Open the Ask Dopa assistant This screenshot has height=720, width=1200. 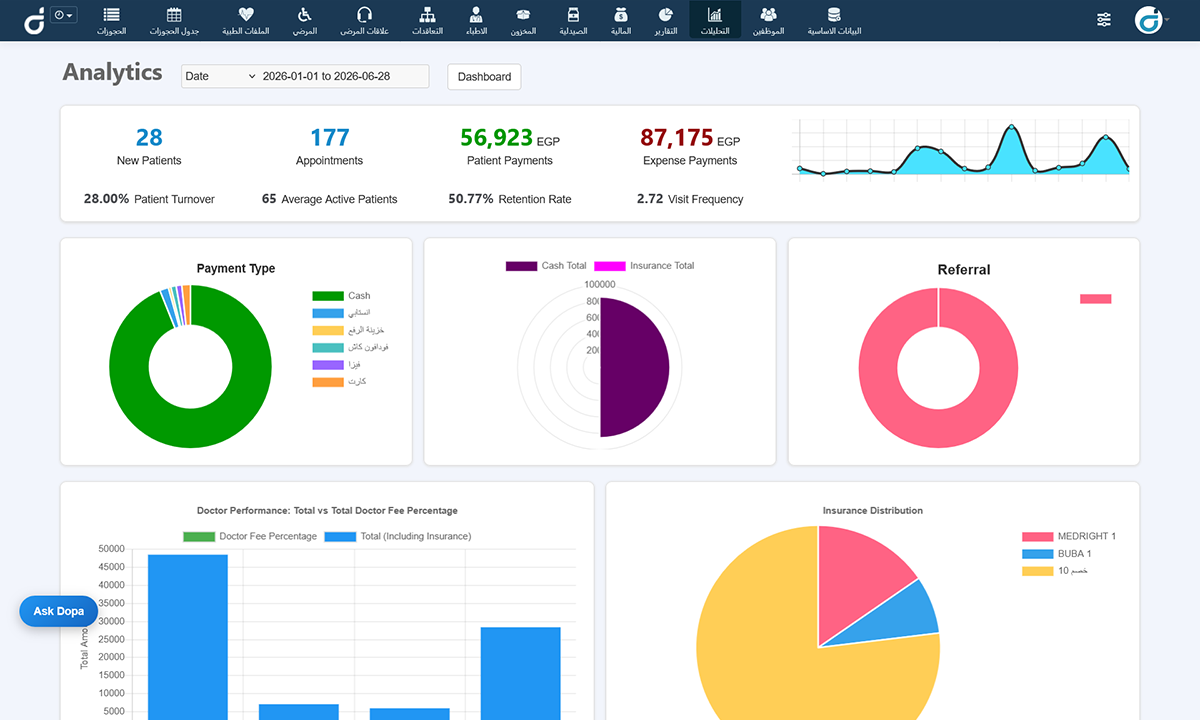[x=59, y=611]
